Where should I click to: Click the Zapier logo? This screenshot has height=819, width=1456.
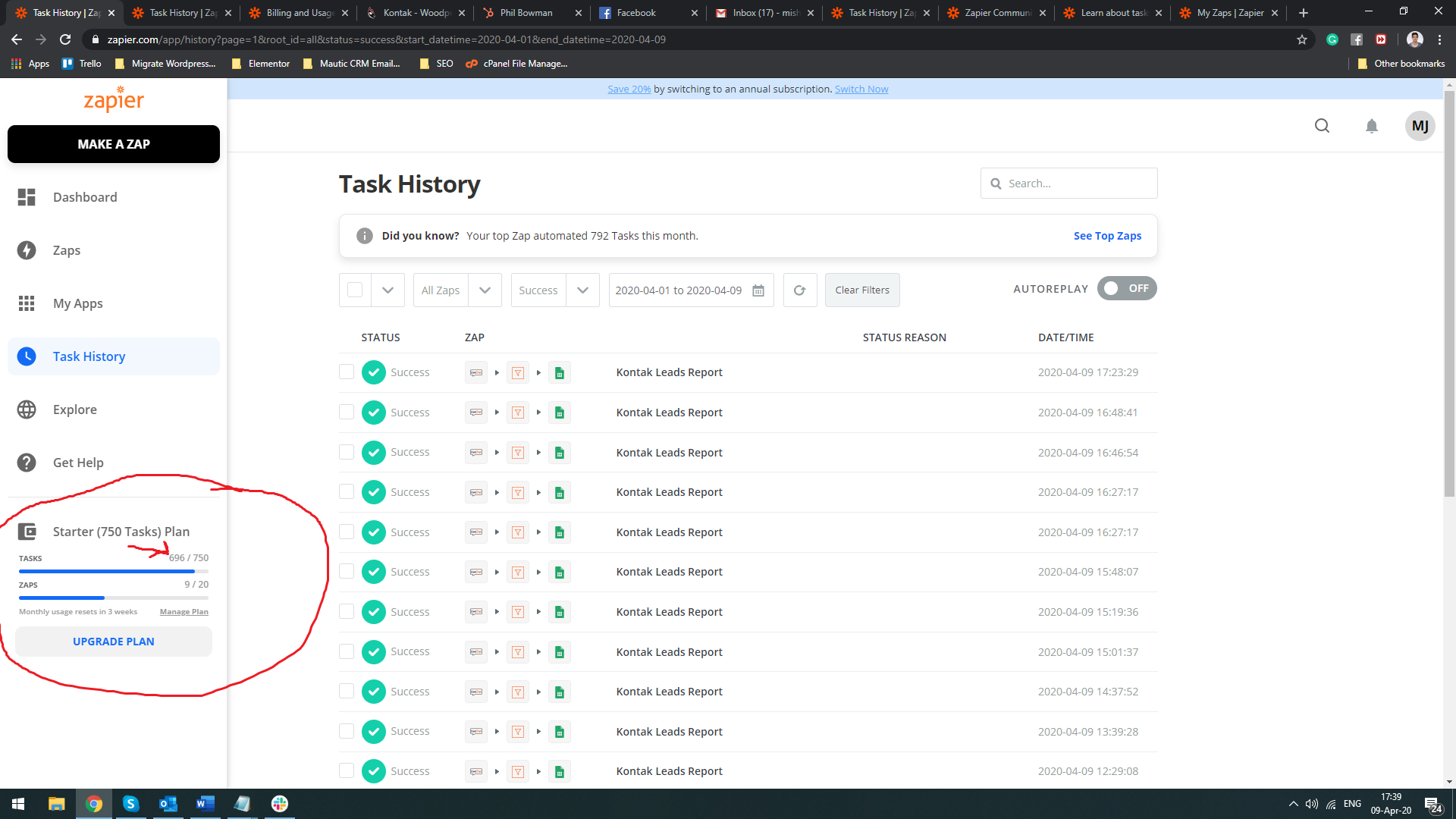114,99
